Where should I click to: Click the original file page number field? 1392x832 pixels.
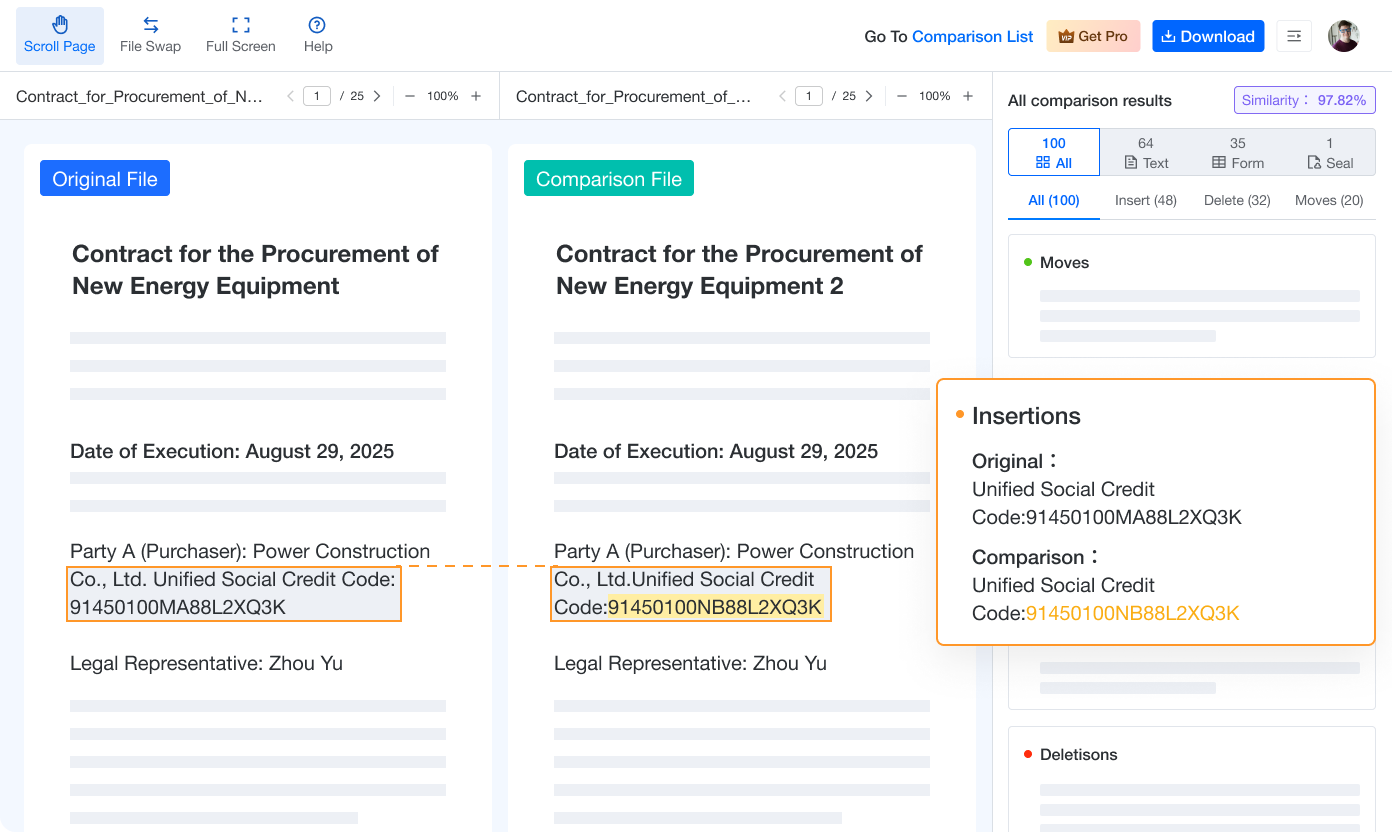317,96
